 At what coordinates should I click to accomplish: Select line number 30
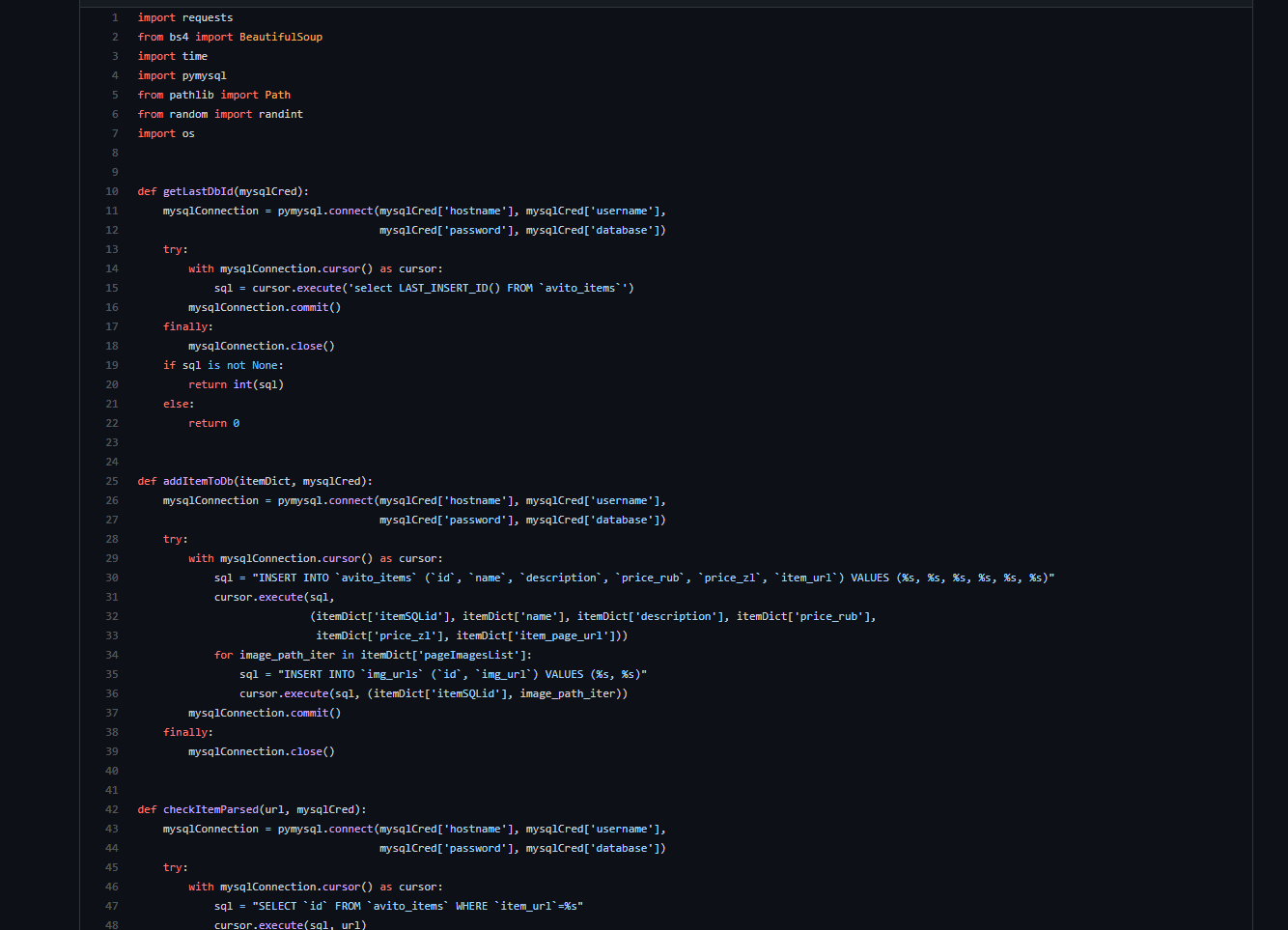(x=112, y=578)
